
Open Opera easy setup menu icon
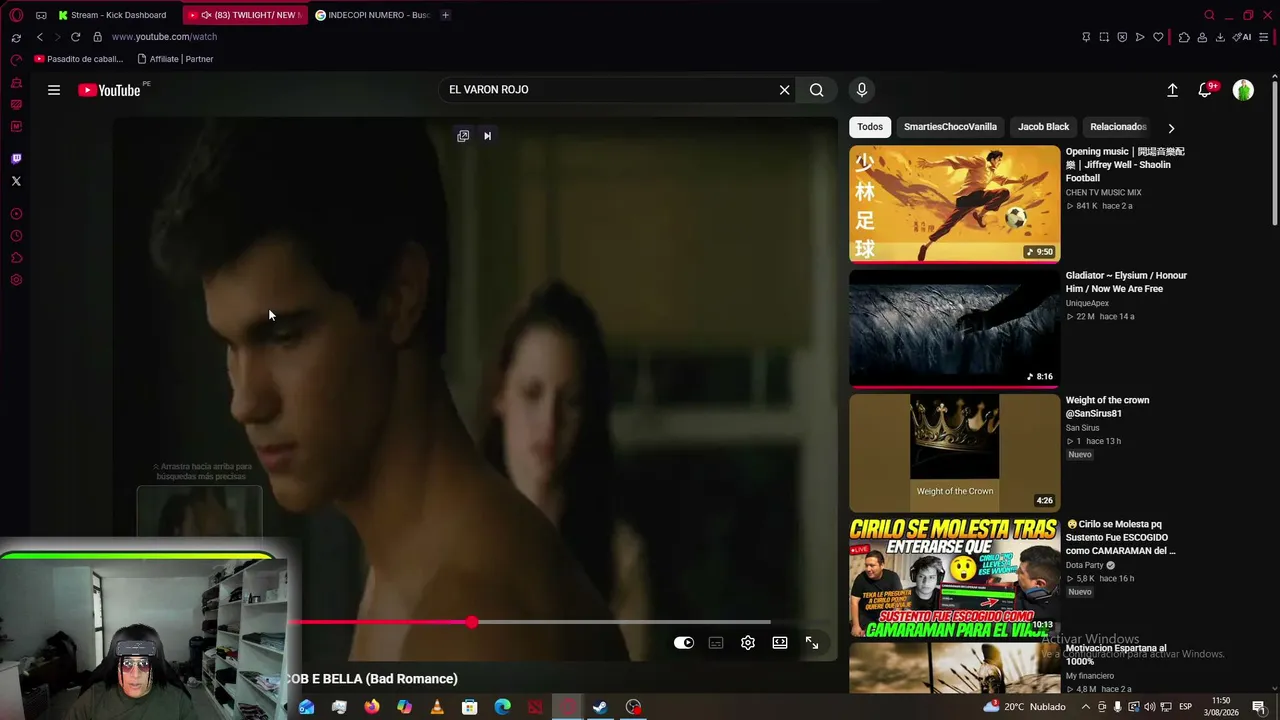[1264, 37]
